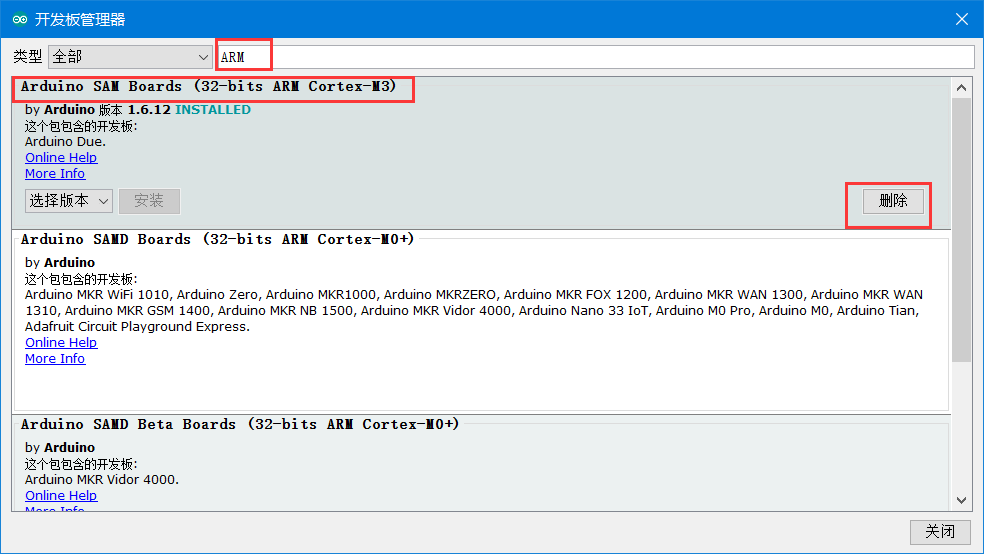Click 'Arduino MKR Vidor 4000.' text in Beta package
The height and width of the screenshot is (554, 984).
tap(102, 480)
